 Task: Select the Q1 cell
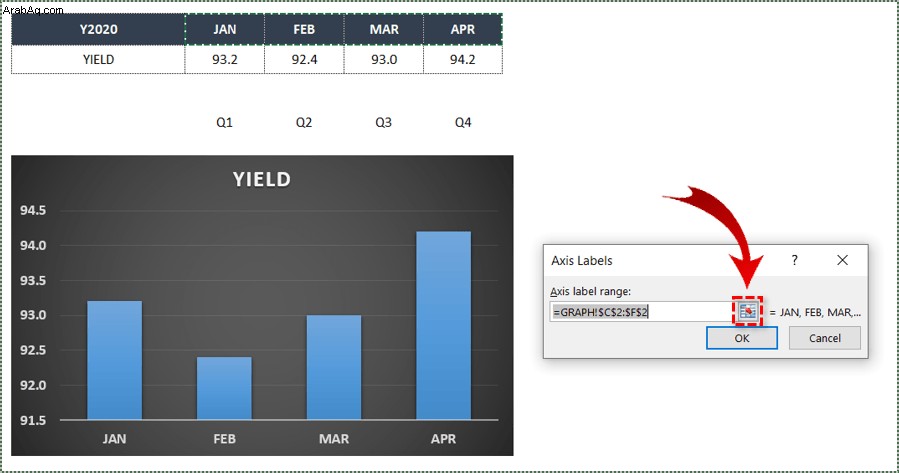pos(225,122)
